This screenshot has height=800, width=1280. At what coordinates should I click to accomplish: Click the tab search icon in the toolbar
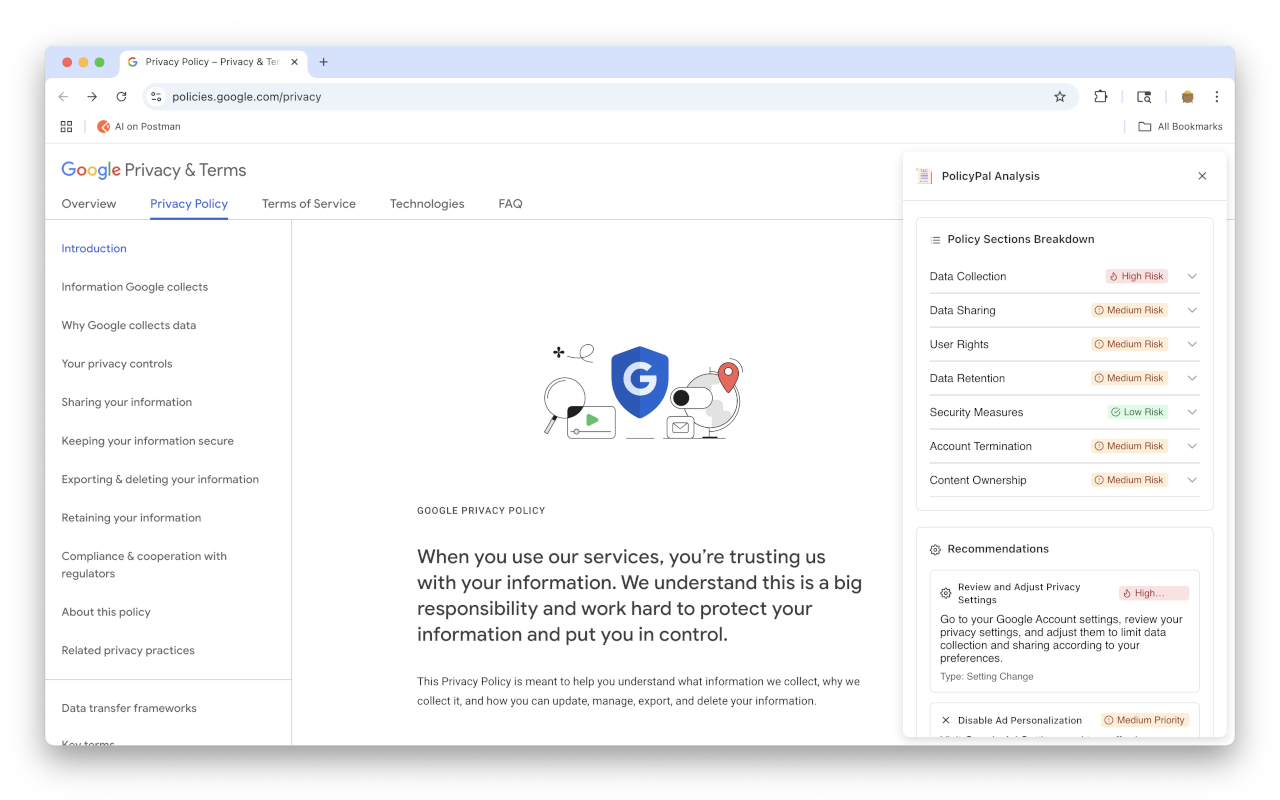click(x=1144, y=97)
